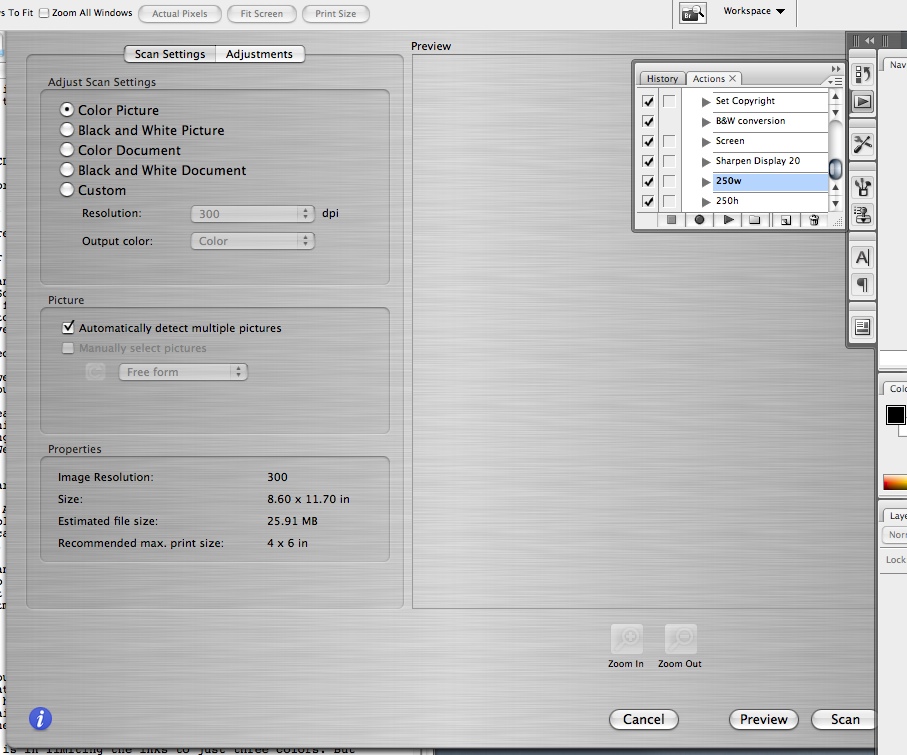Uncheck Automatically detect multiple pictures
Screen dimensions: 907x755
click(69, 328)
